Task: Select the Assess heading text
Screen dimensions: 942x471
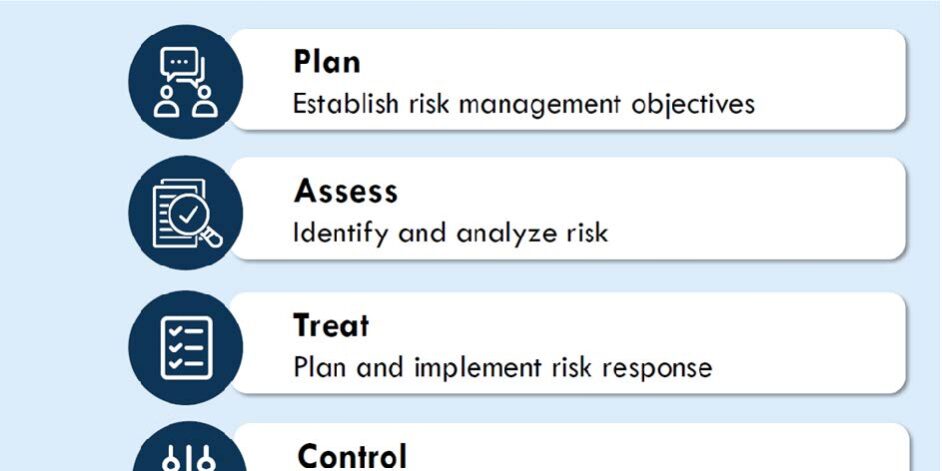Action: (346, 191)
